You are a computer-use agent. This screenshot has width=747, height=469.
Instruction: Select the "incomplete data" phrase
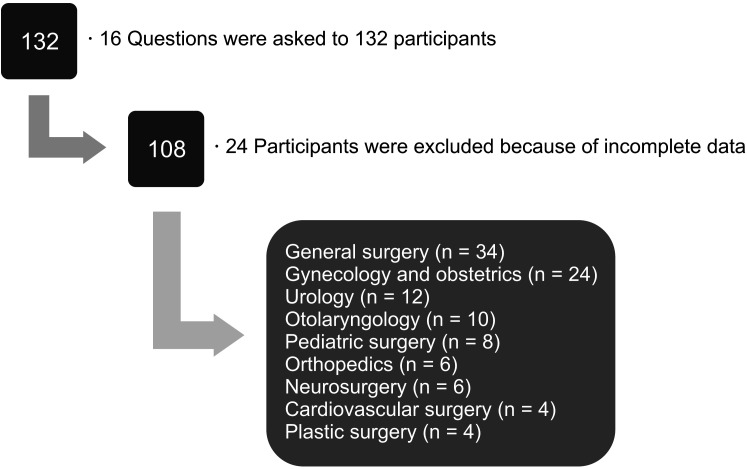pos(689,149)
